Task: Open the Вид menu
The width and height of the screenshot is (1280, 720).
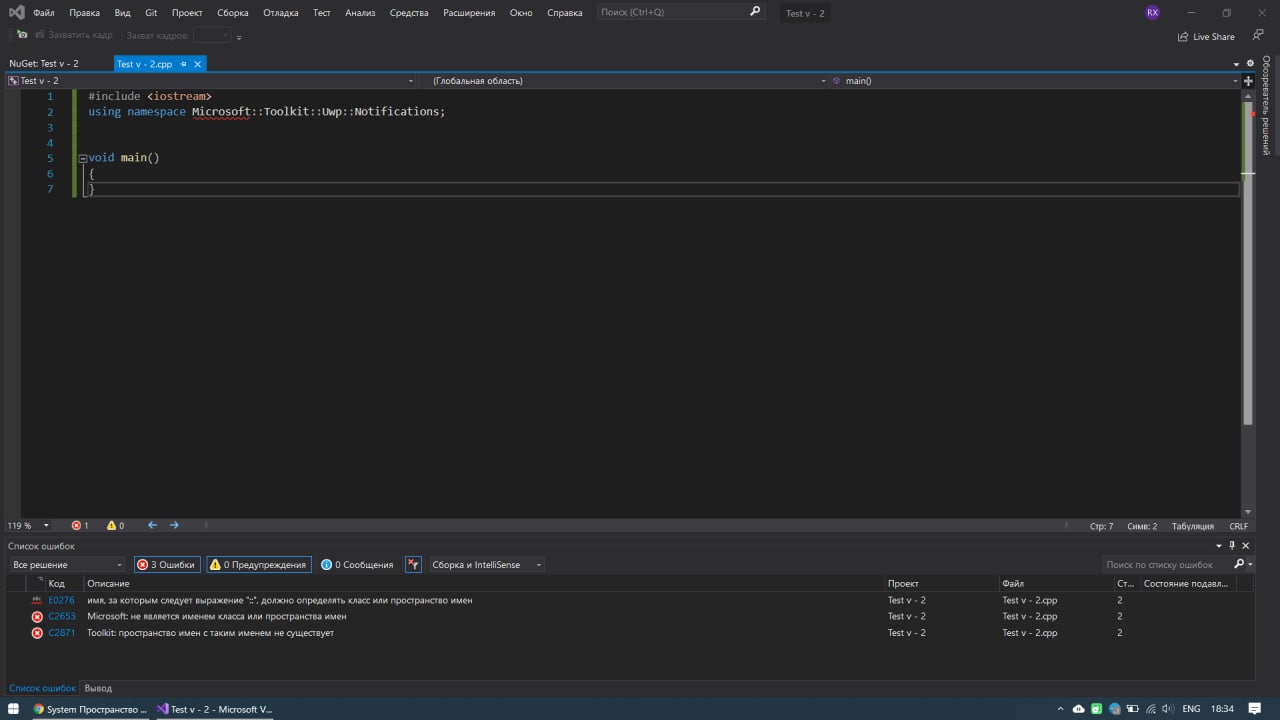Action: [x=122, y=13]
